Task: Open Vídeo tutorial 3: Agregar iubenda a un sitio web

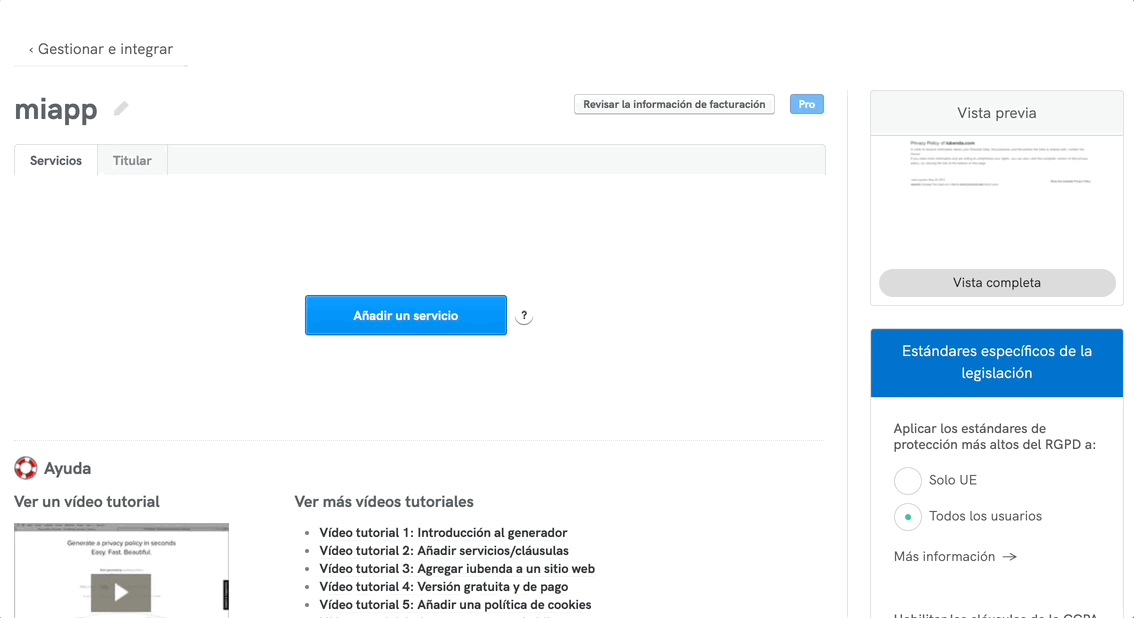Action: pos(456,568)
